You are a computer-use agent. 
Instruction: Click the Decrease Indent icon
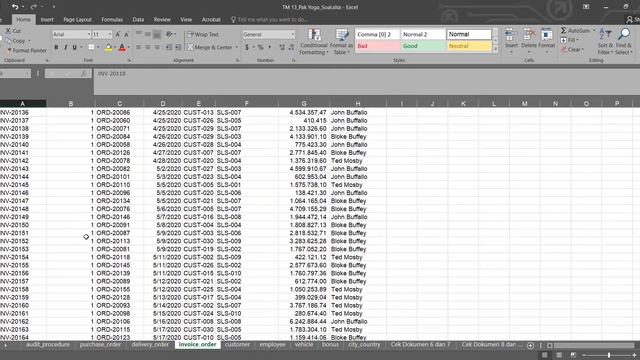[x=169, y=47]
